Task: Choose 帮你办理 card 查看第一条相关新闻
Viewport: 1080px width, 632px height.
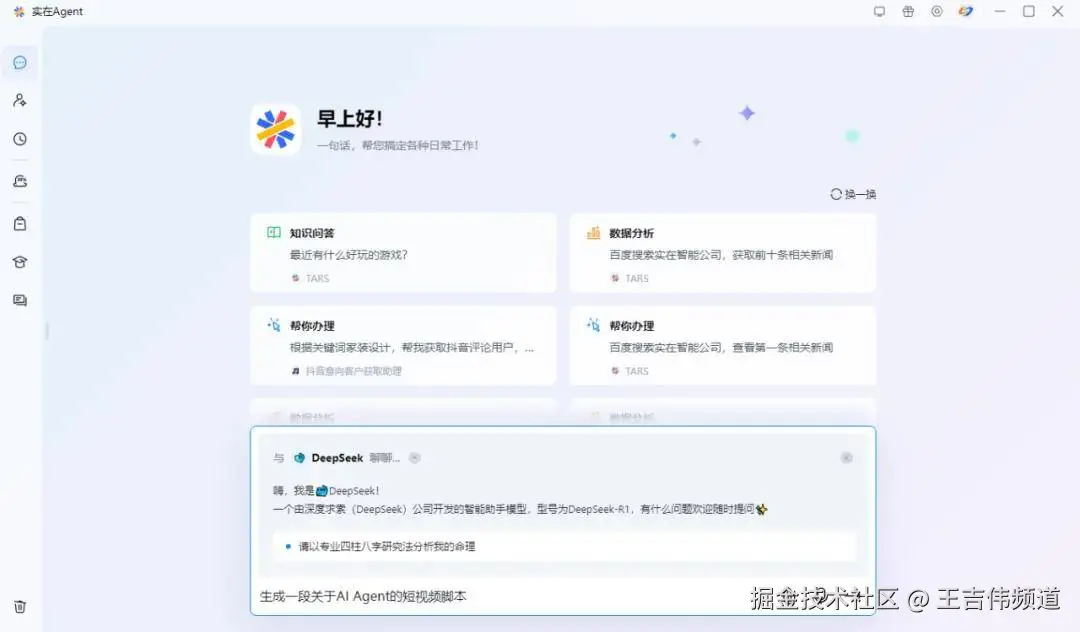Action: click(723, 346)
